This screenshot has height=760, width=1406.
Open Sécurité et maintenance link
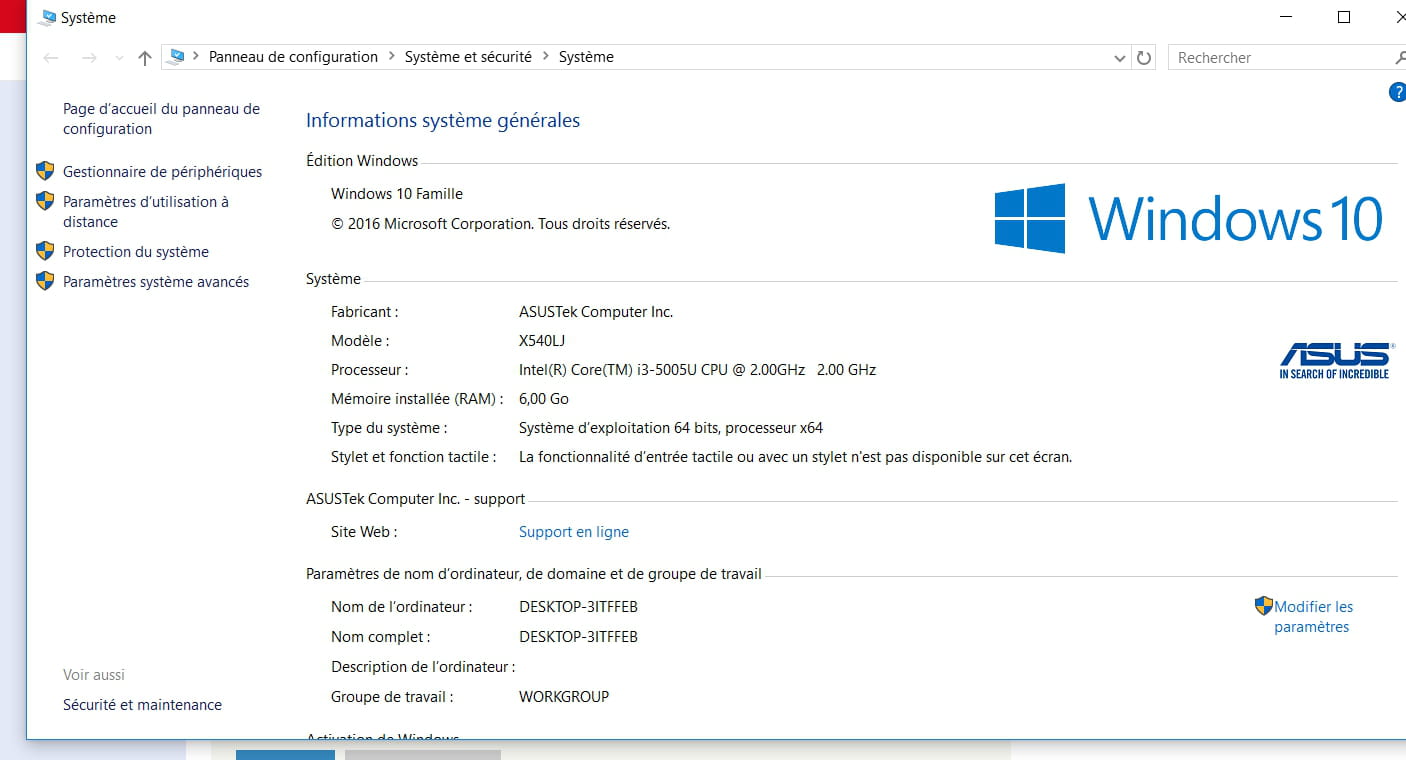click(x=142, y=705)
